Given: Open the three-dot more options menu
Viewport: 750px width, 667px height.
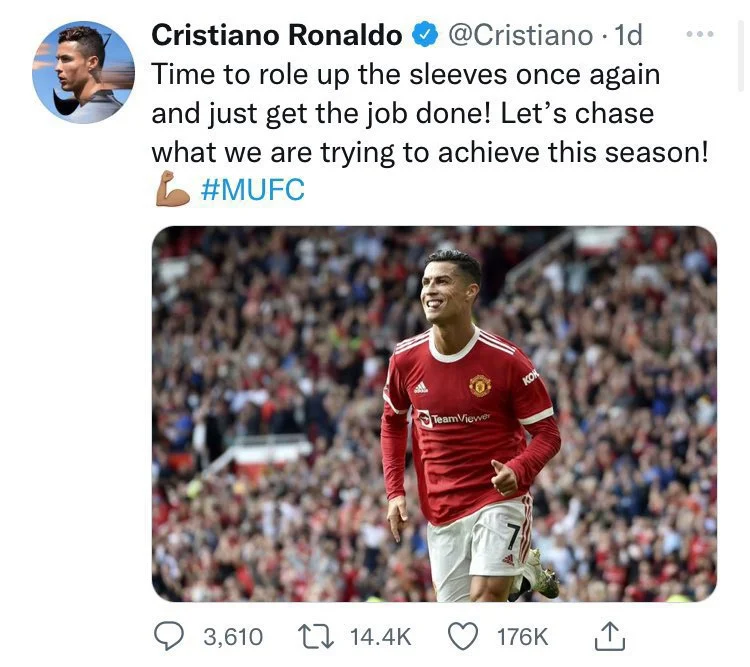Looking at the screenshot, I should (700, 34).
